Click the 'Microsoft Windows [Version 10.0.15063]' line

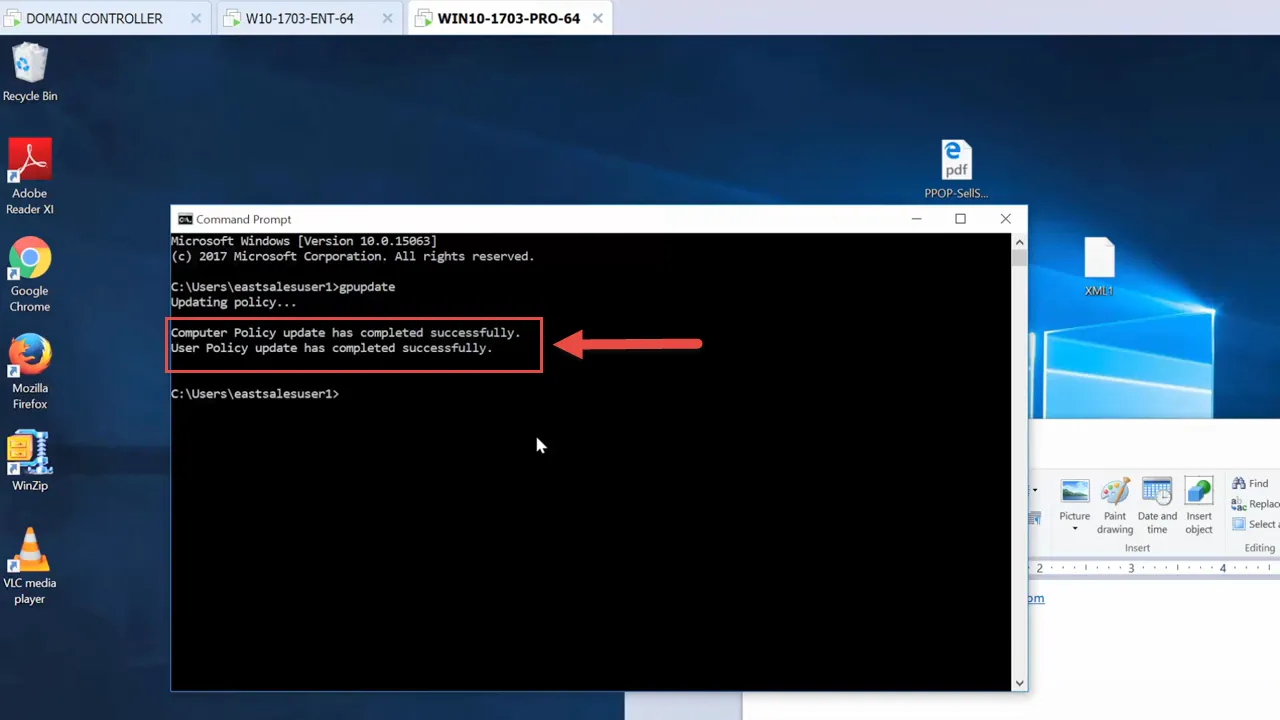(x=304, y=241)
